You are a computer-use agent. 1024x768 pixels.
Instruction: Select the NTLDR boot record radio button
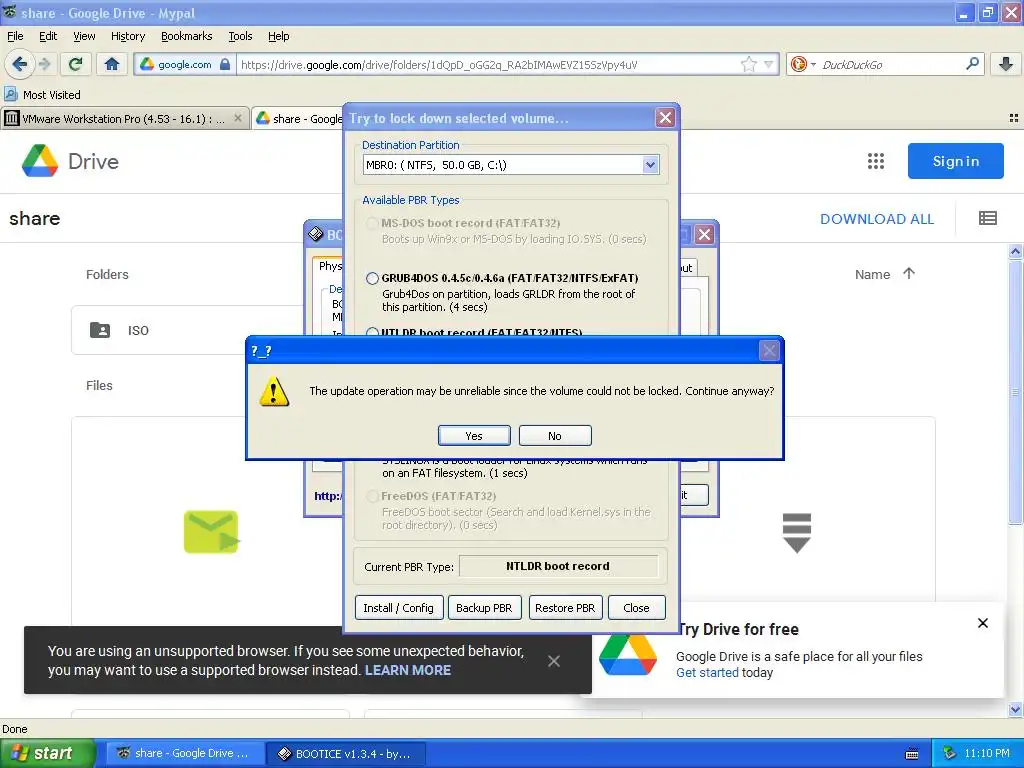(372, 332)
